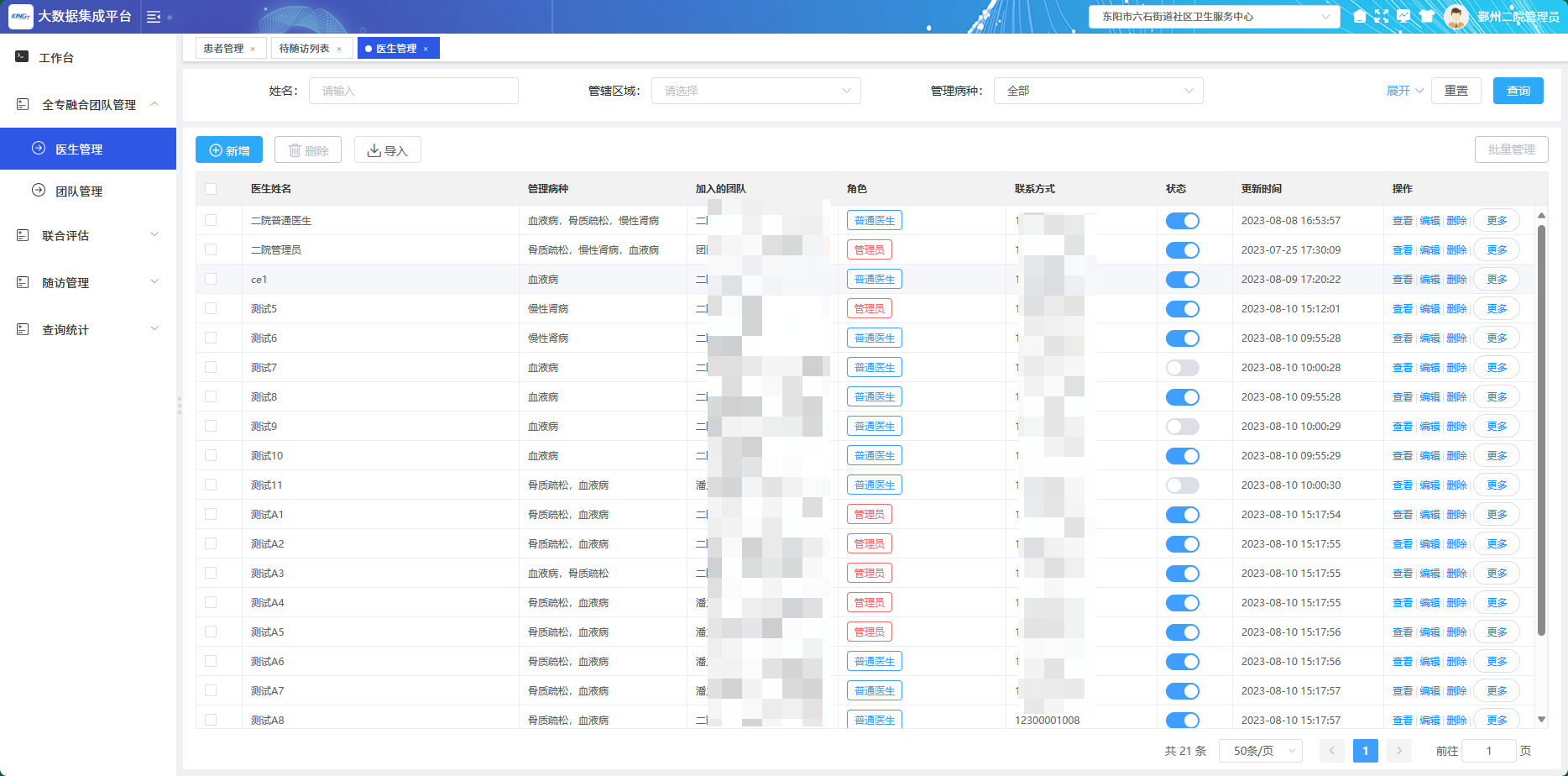Toggle status switch for 测试9
This screenshot has height=776, width=1568.
[1183, 427]
